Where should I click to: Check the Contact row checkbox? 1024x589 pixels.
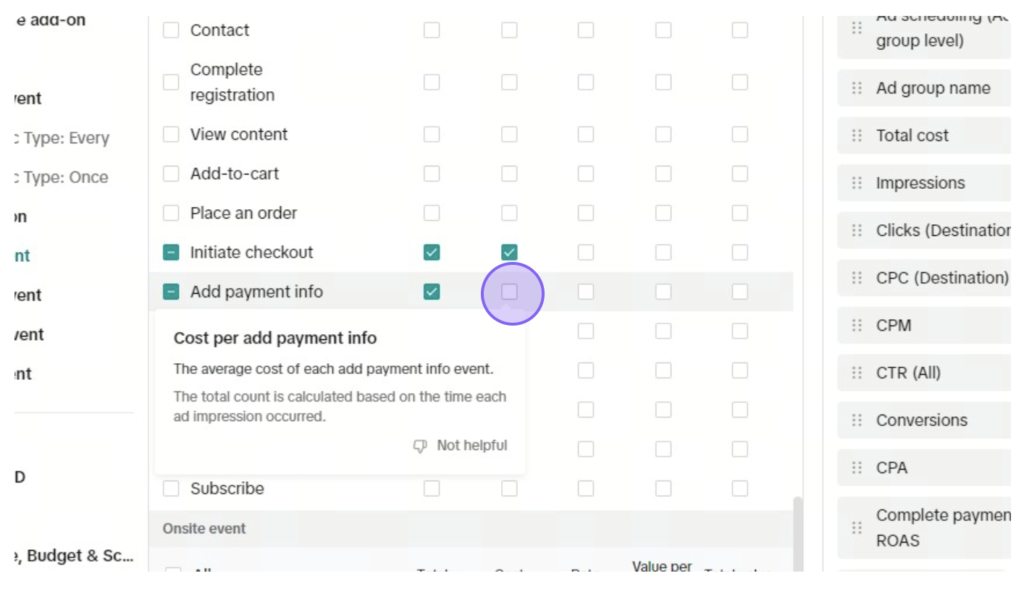coord(171,30)
